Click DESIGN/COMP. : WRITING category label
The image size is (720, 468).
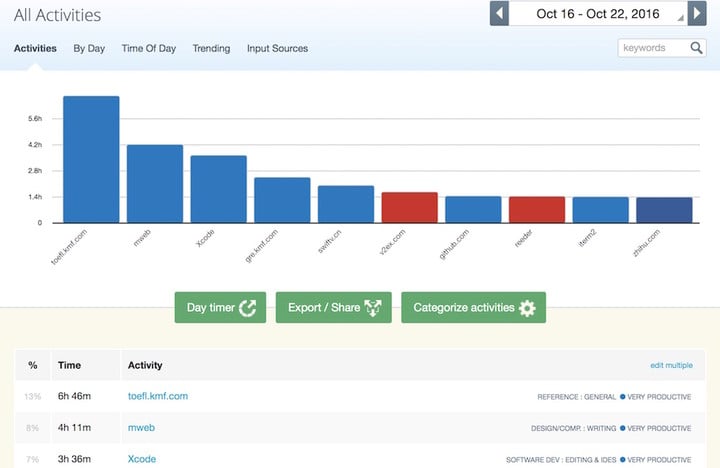coord(574,428)
